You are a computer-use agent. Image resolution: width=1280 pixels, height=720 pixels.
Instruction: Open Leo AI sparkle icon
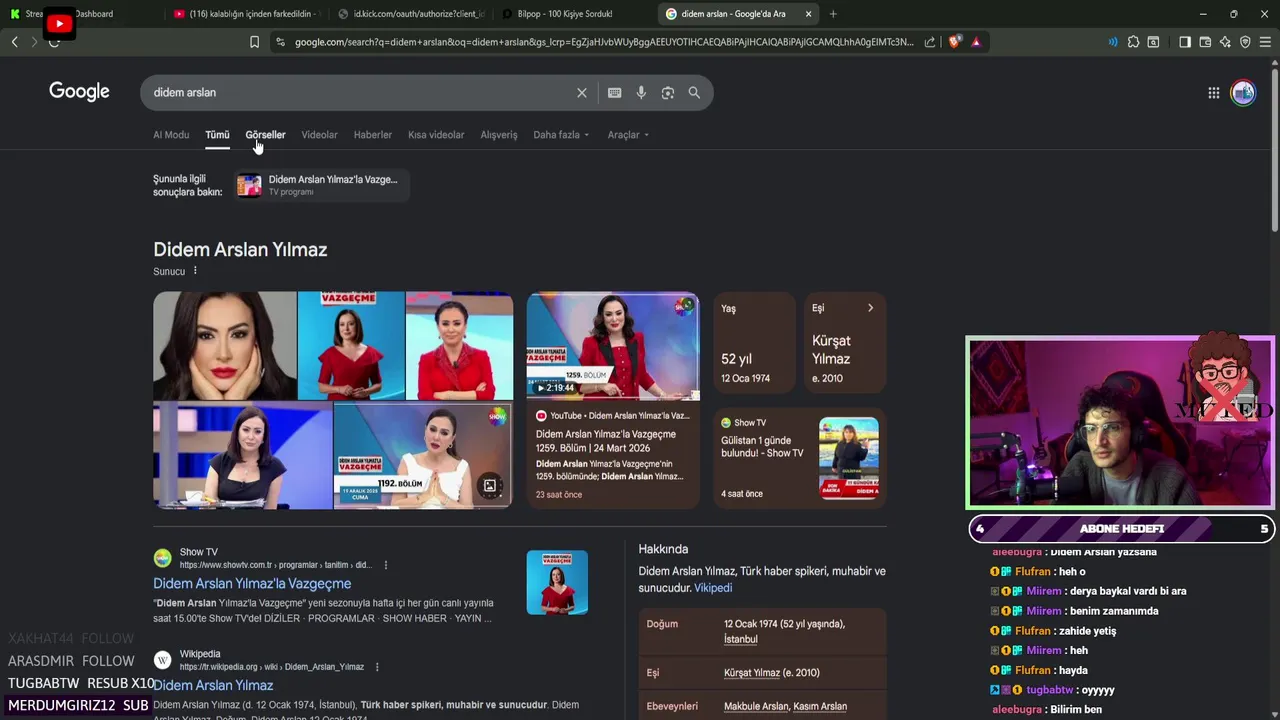1225,42
